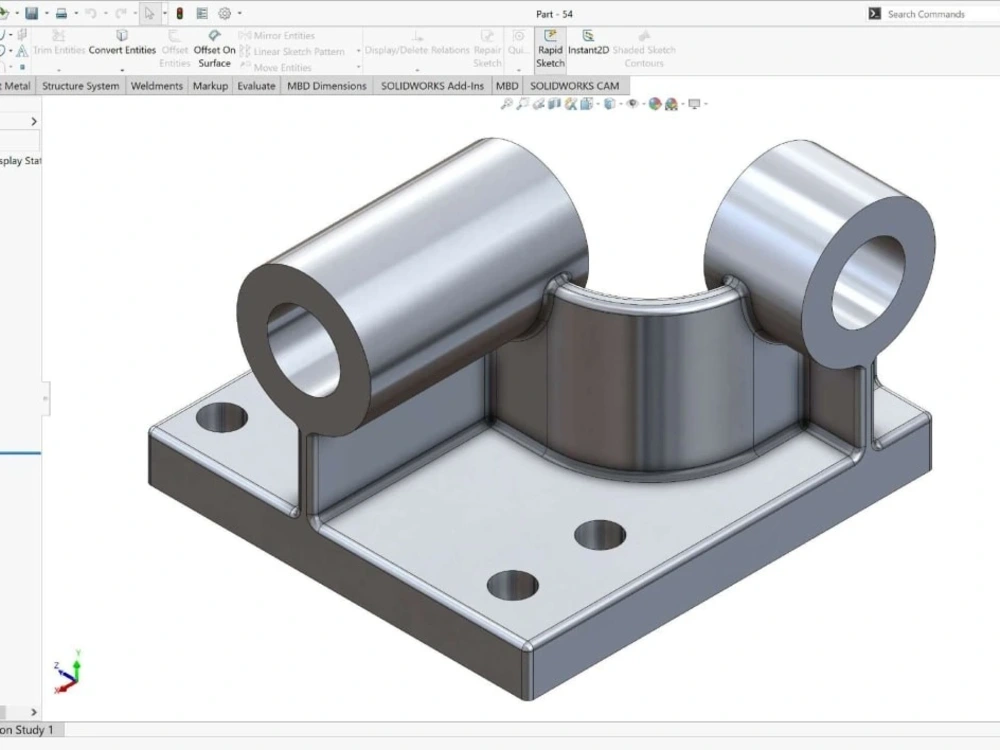Open the View Settings monitor dropdown arrow
1000x750 pixels.
pos(706,104)
